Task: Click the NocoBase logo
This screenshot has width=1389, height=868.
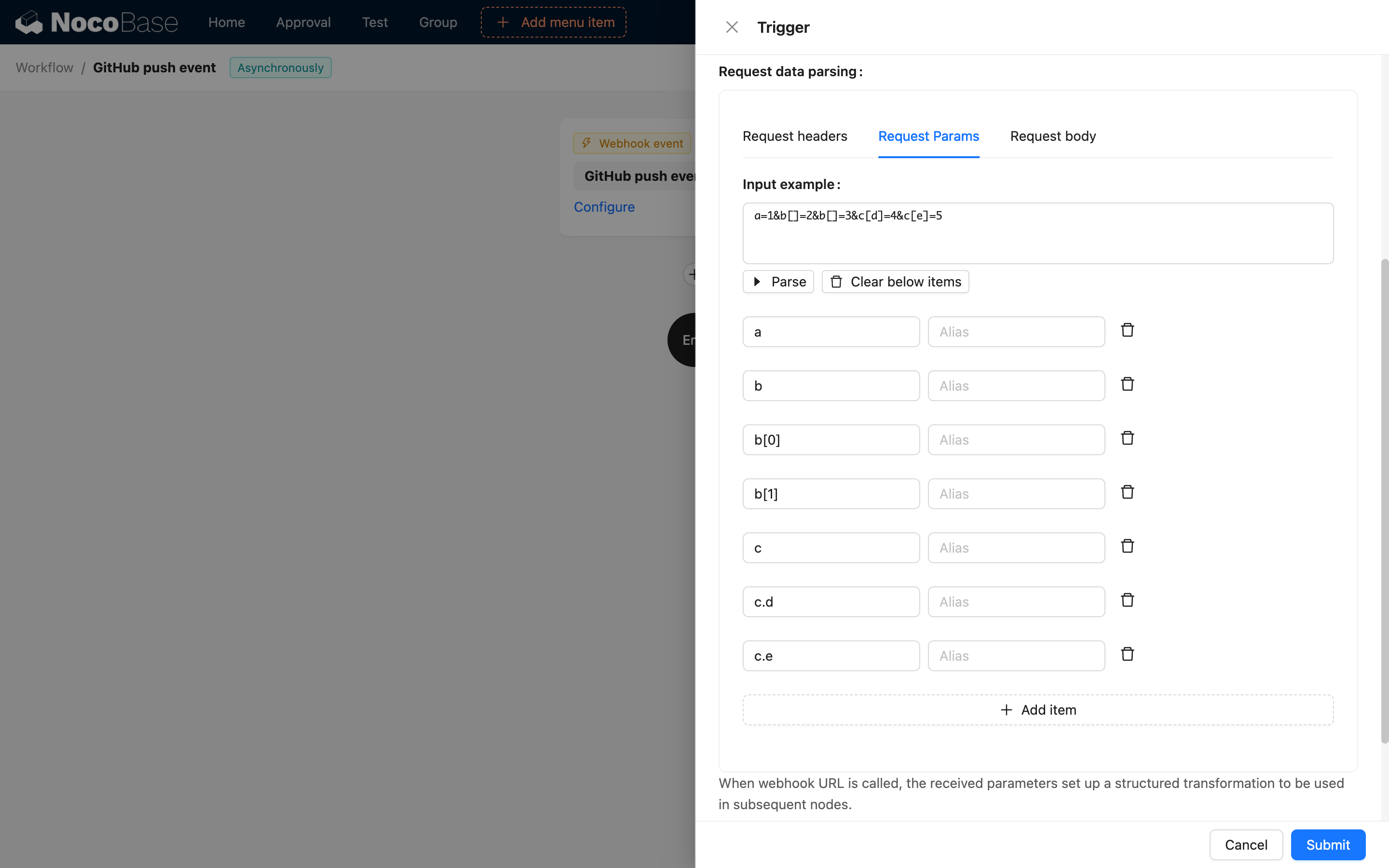Action: point(96,22)
